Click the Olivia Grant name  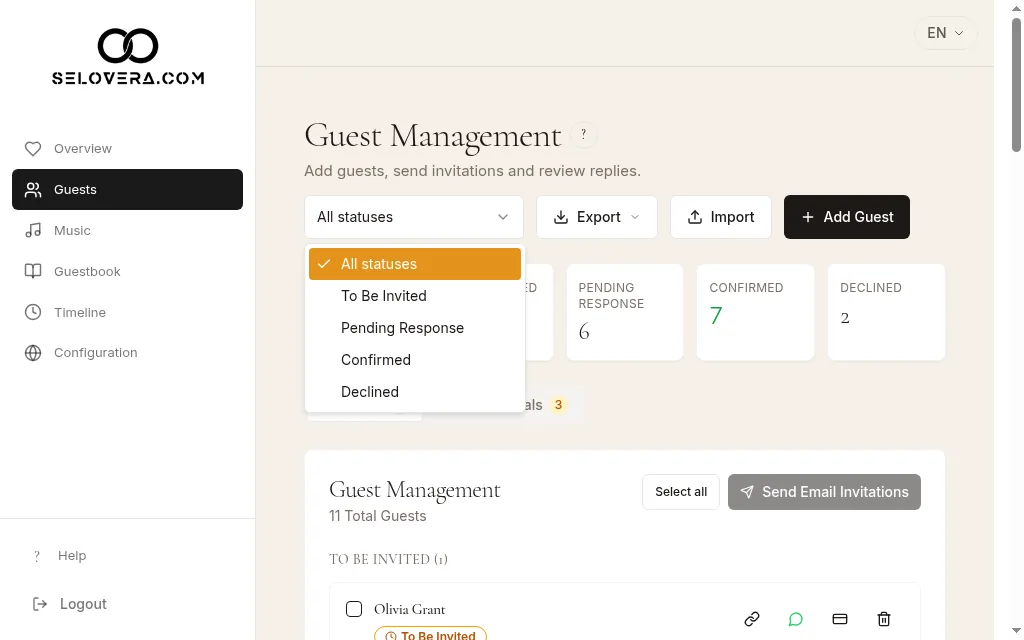[x=409, y=609]
